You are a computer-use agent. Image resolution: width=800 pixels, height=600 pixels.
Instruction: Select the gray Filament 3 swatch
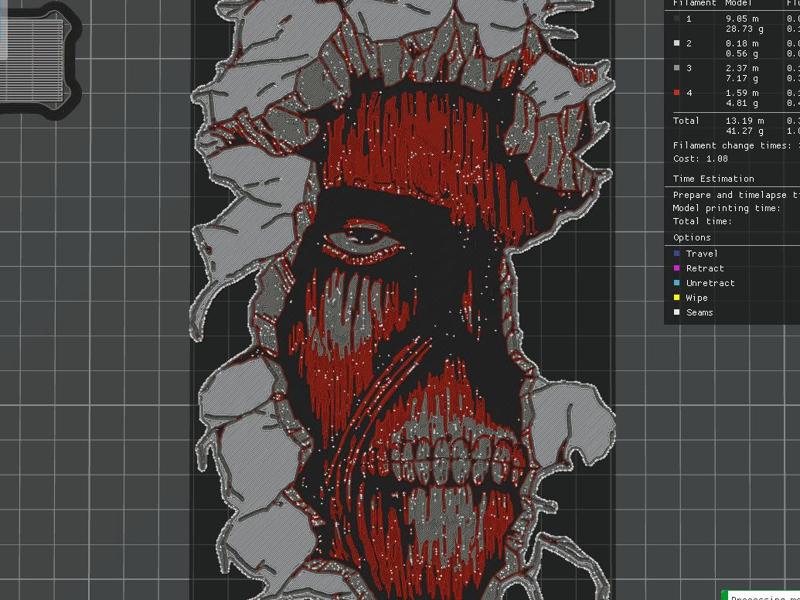[677, 68]
